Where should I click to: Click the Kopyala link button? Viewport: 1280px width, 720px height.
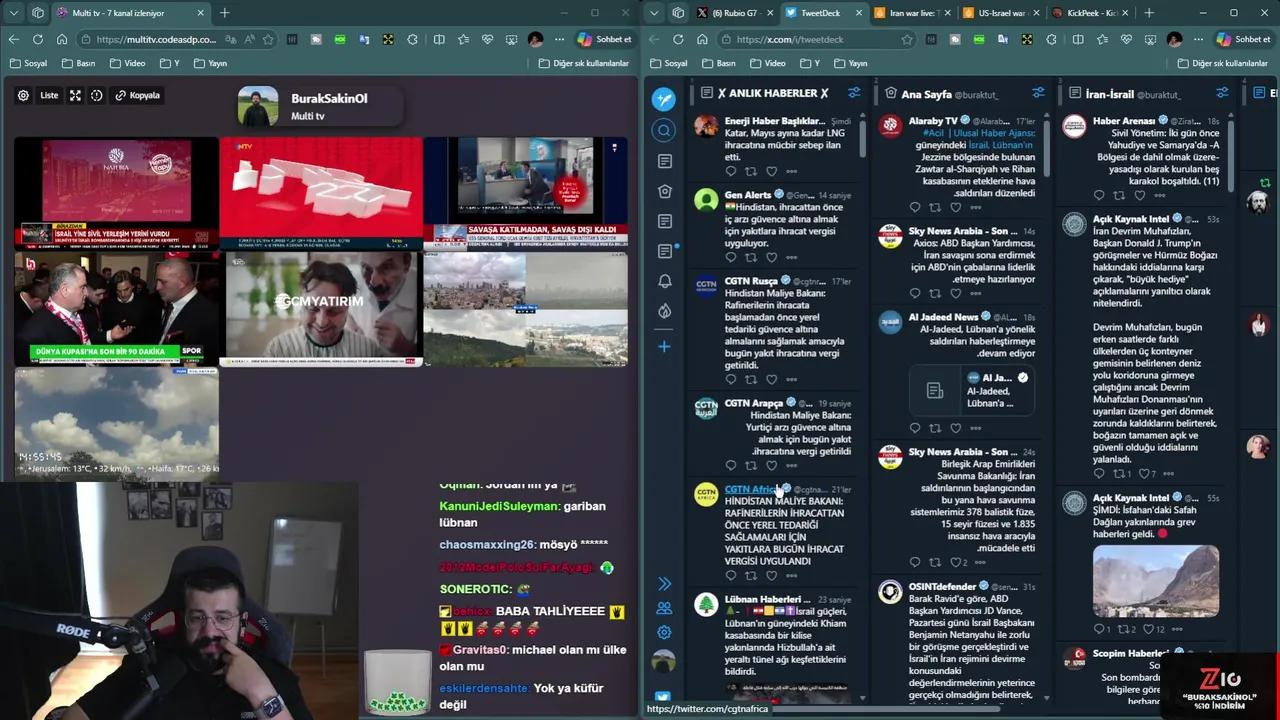click(137, 96)
